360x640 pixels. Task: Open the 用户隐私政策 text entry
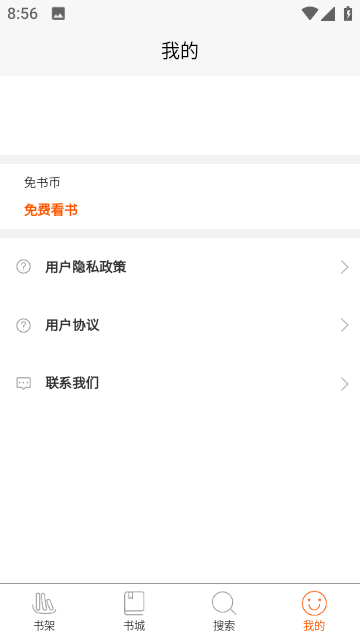click(85, 267)
